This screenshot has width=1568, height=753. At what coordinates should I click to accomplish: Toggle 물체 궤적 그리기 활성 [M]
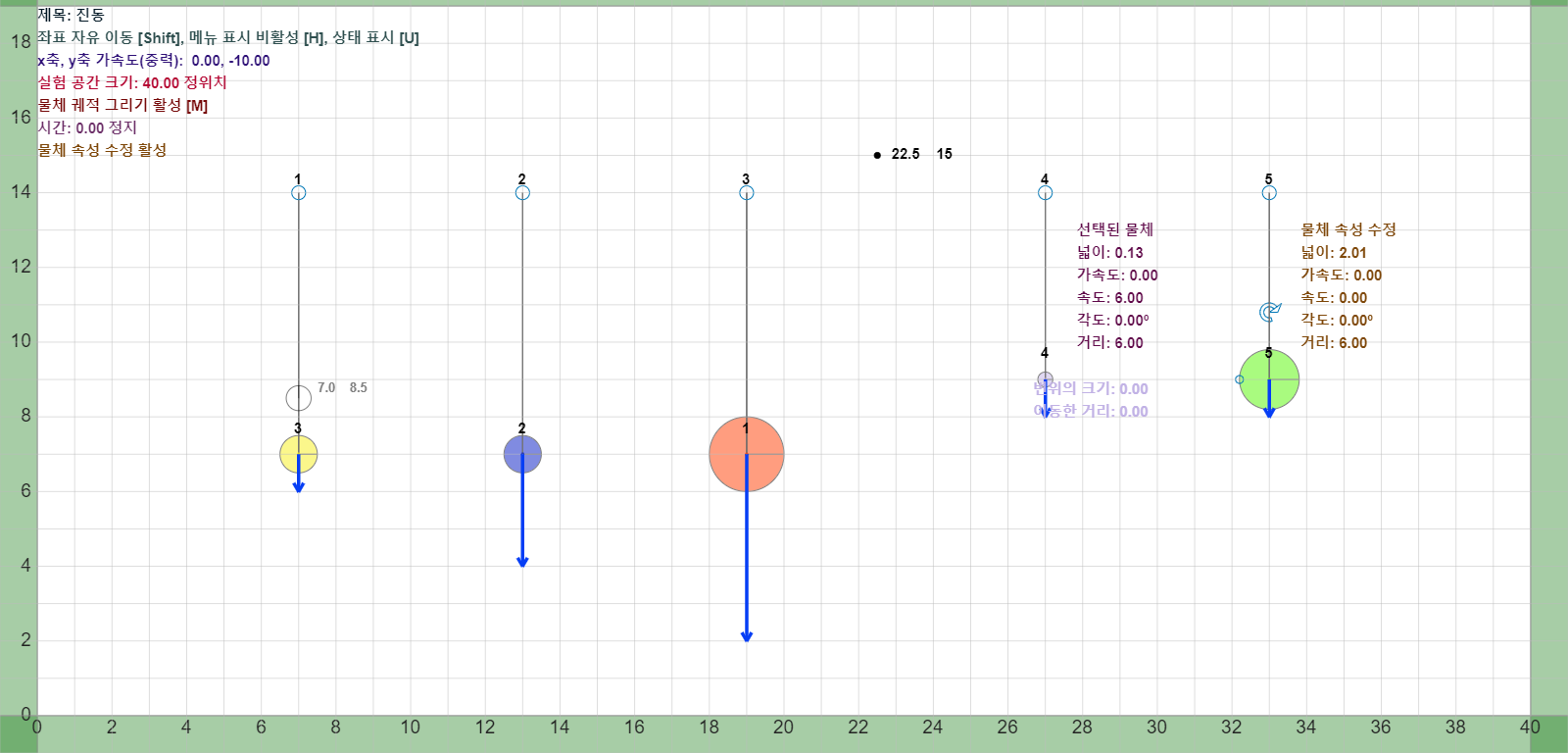click(x=122, y=105)
